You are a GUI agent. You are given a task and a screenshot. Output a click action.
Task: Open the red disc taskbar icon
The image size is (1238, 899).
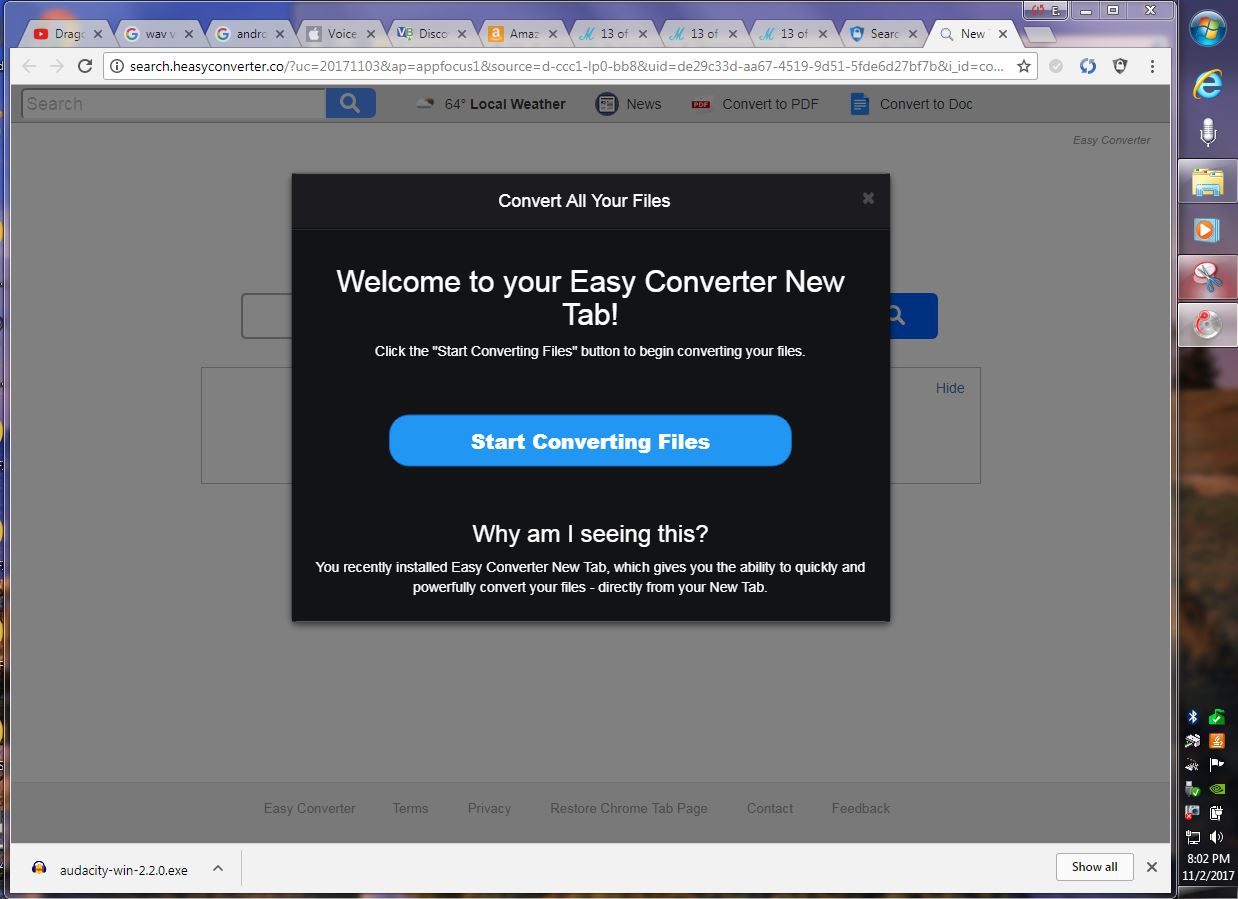(x=1208, y=325)
